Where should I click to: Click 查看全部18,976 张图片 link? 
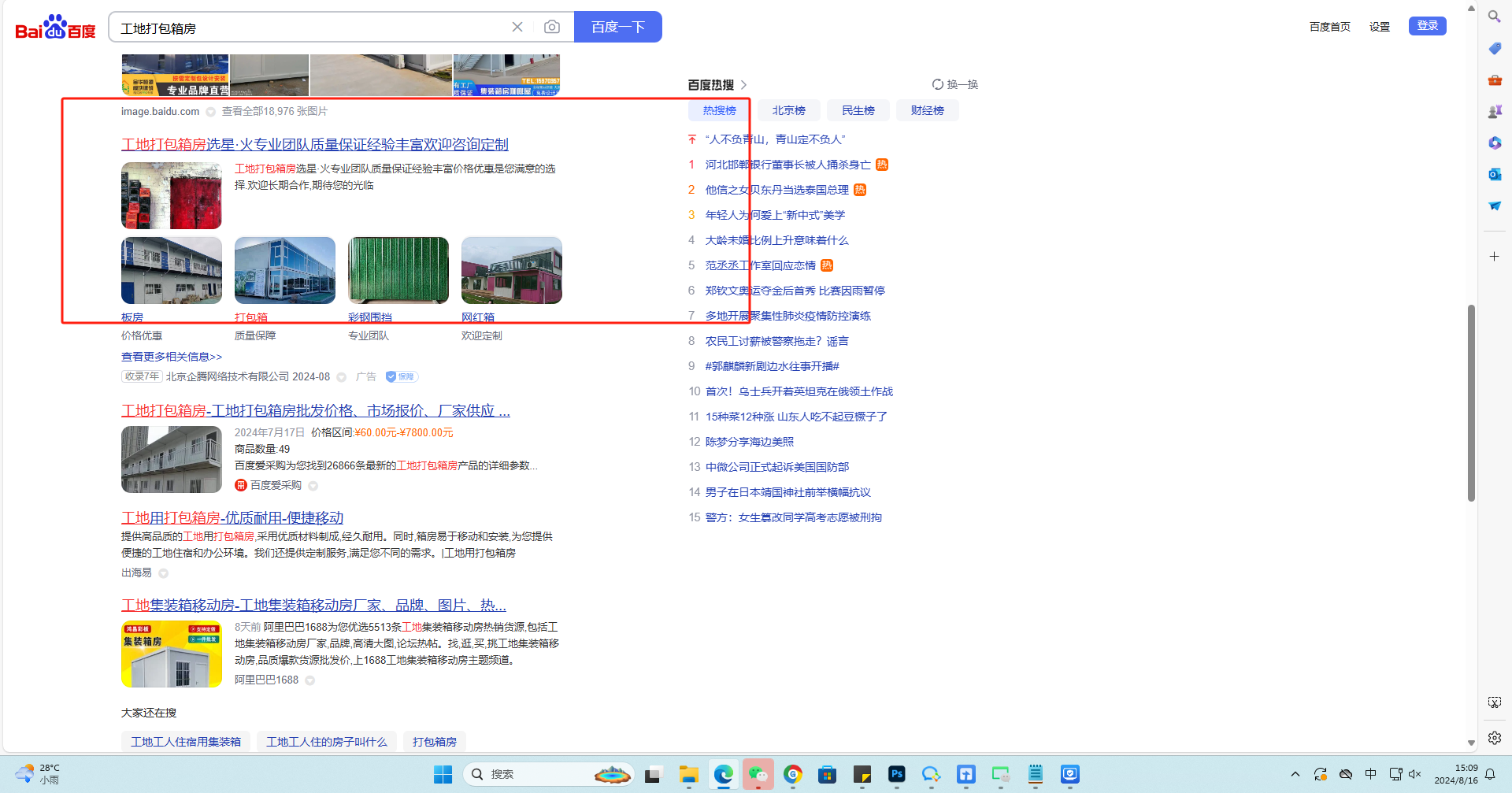tap(274, 112)
